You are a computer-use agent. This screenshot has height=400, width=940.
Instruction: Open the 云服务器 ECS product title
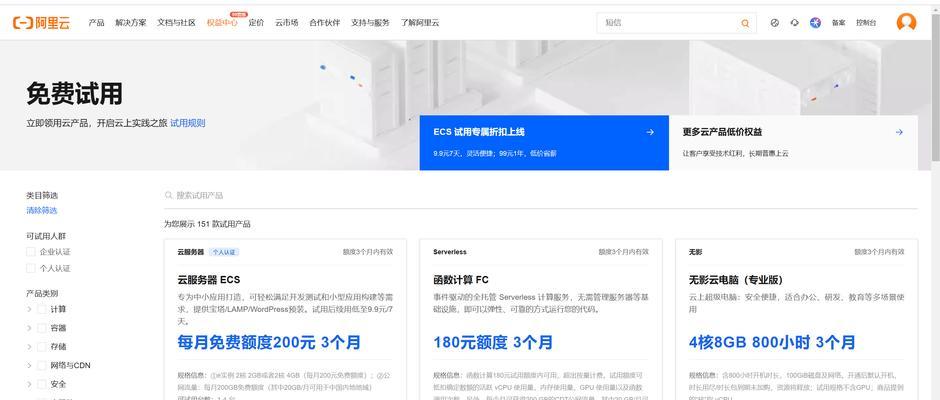coord(209,280)
